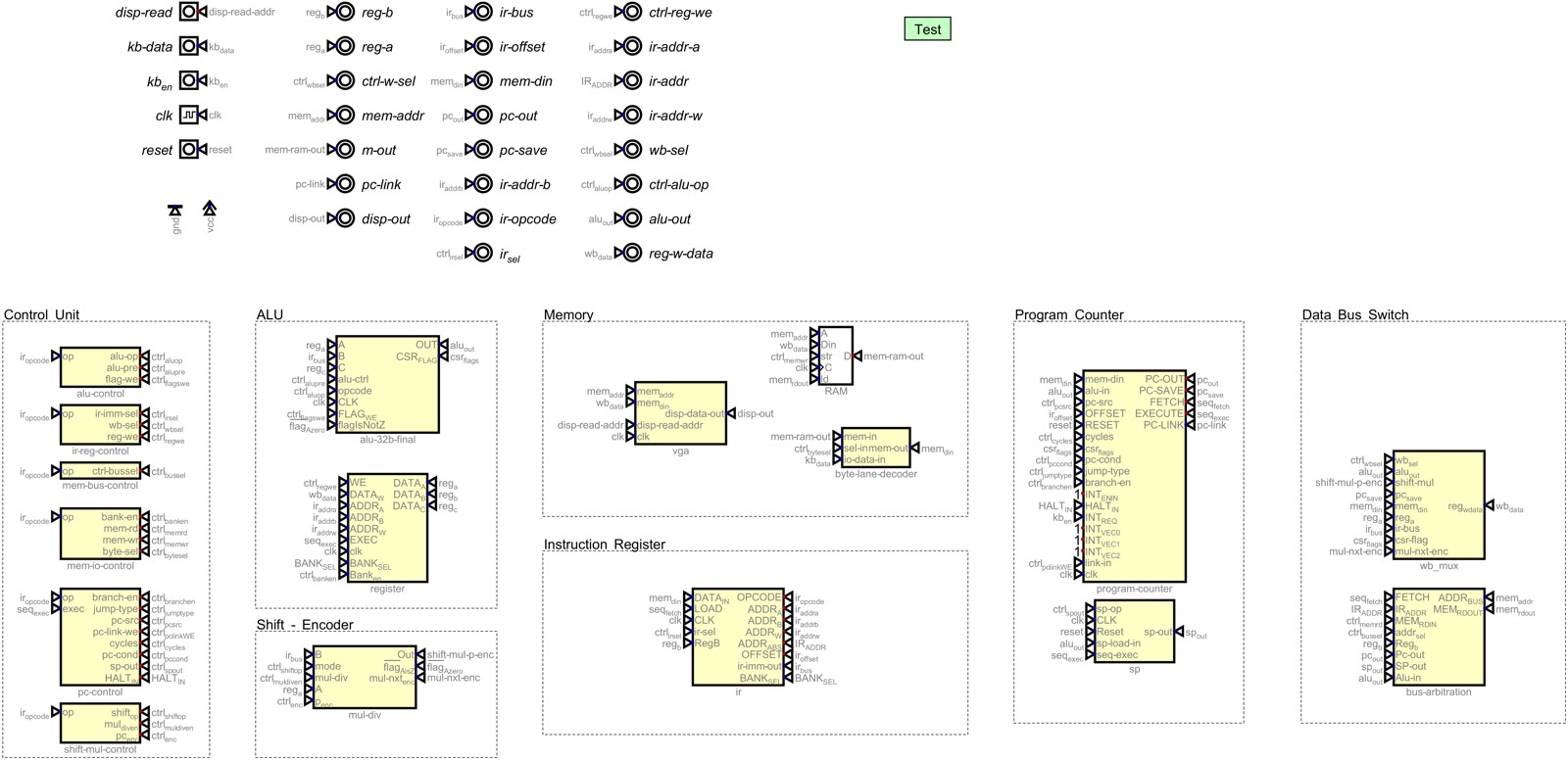Click the Program_Counter section label

(1069, 314)
